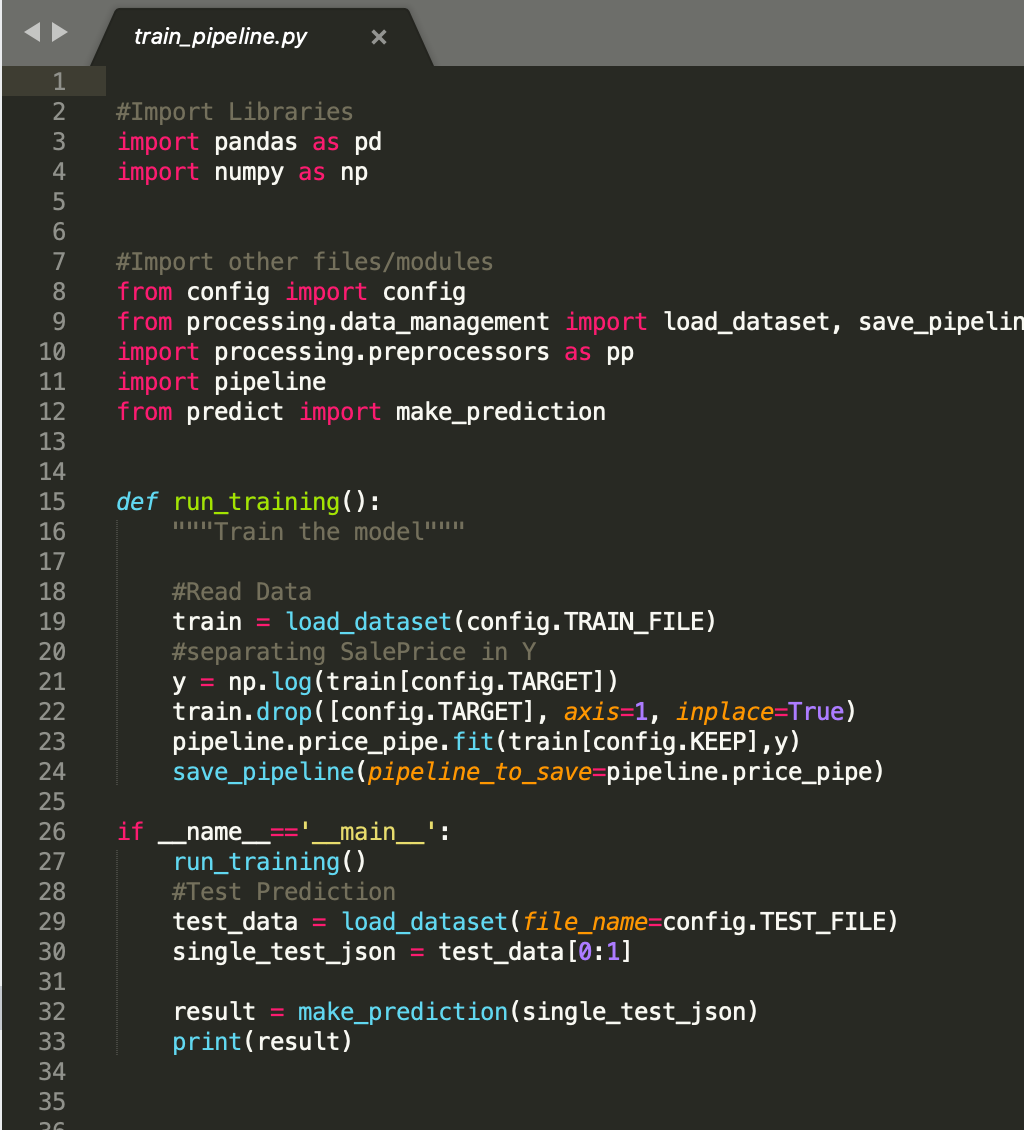Click the highlighted line 1 gutter

57,81
